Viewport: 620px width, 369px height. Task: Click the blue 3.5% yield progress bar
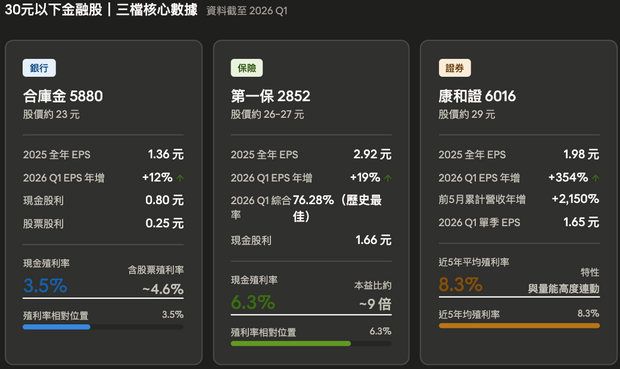pyautogui.click(x=103, y=327)
